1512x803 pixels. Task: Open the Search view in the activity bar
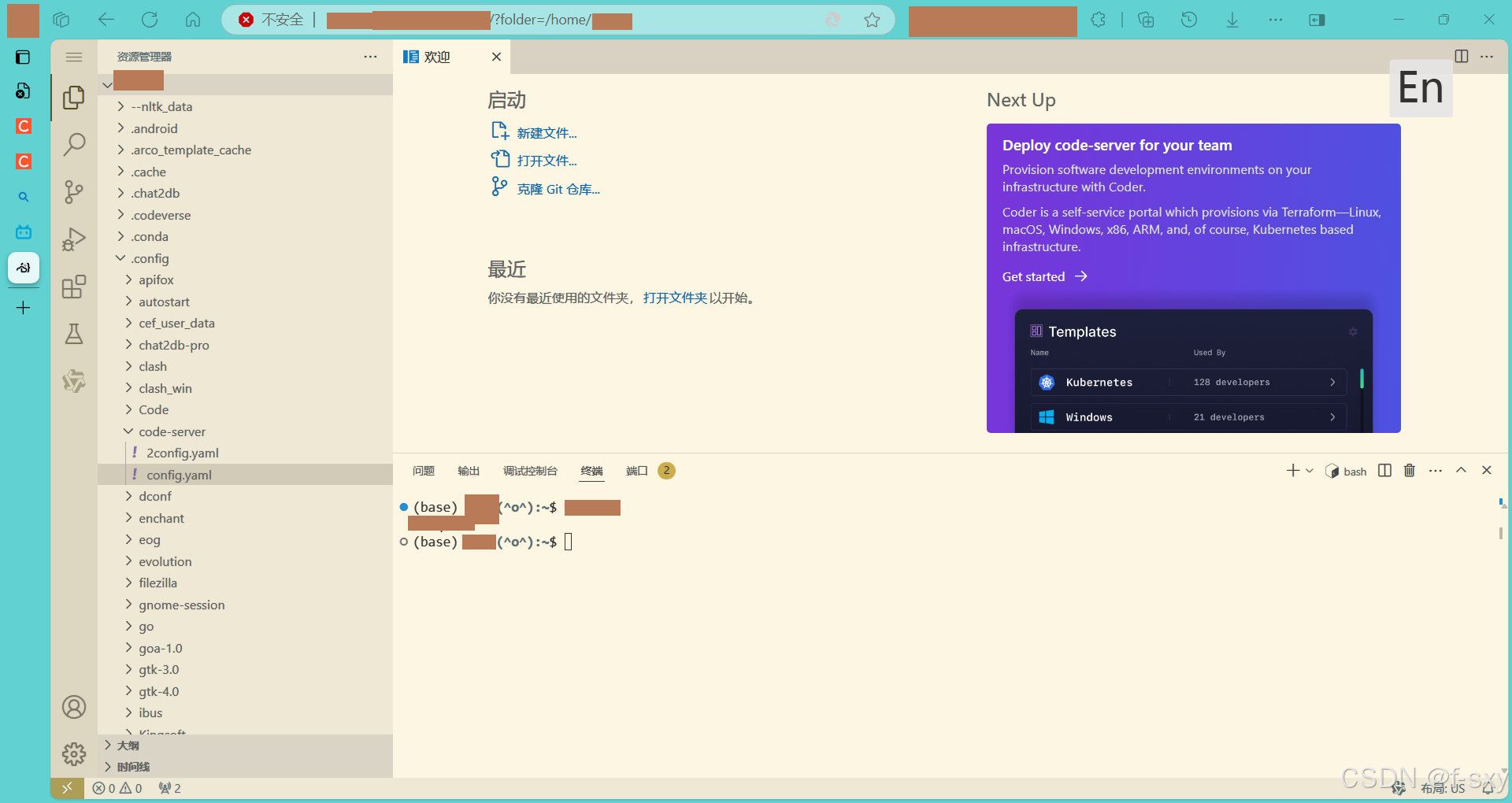coord(75,144)
